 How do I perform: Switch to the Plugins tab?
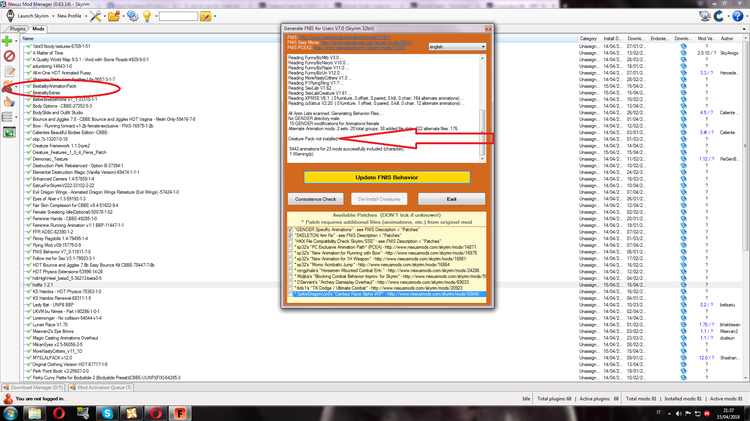18,29
